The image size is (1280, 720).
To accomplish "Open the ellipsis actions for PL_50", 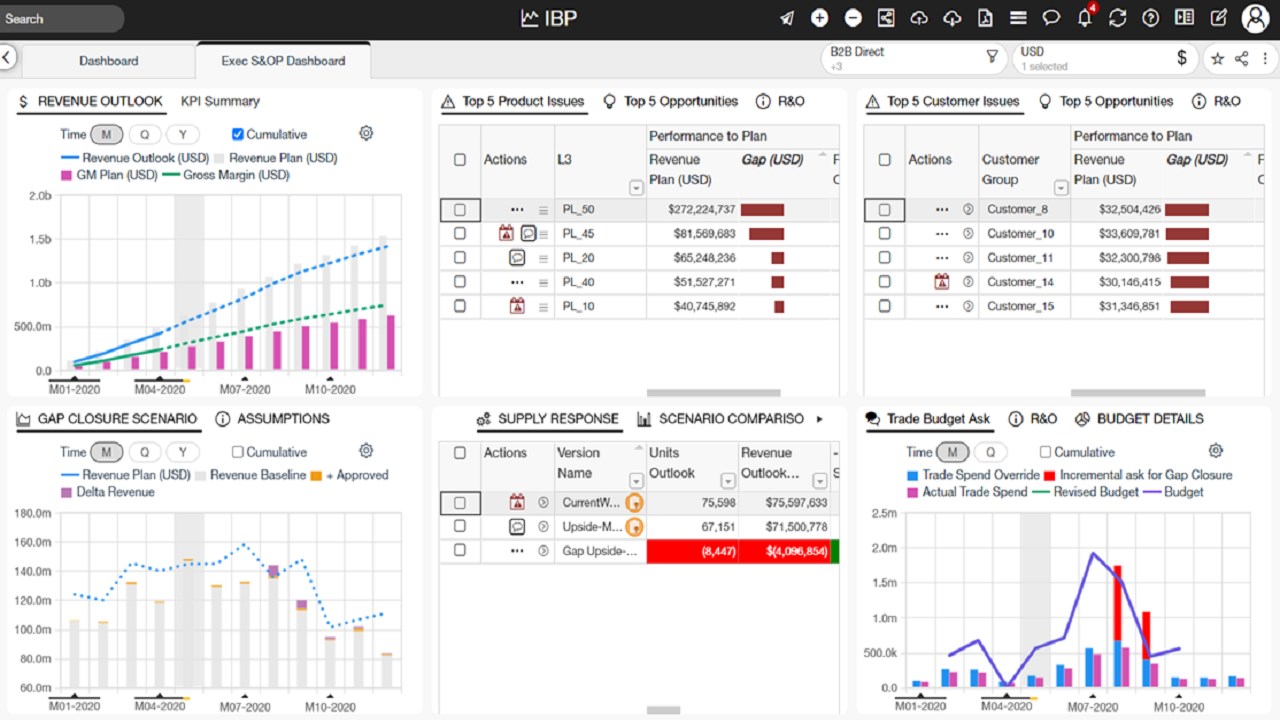I will click(516, 209).
